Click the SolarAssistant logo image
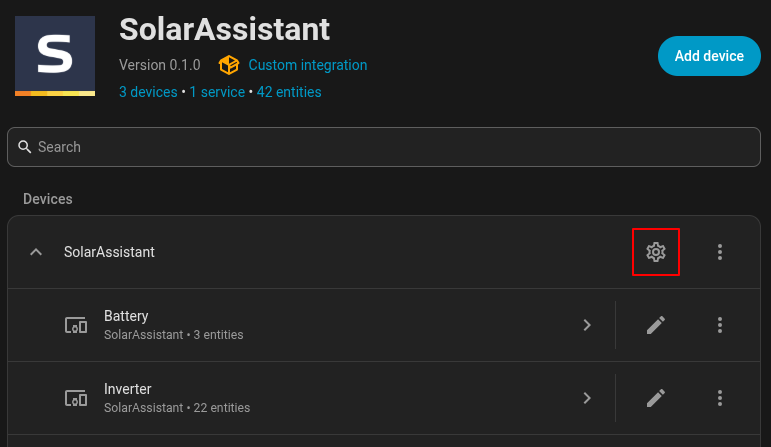The width and height of the screenshot is (771, 447). pyautogui.click(x=55, y=56)
